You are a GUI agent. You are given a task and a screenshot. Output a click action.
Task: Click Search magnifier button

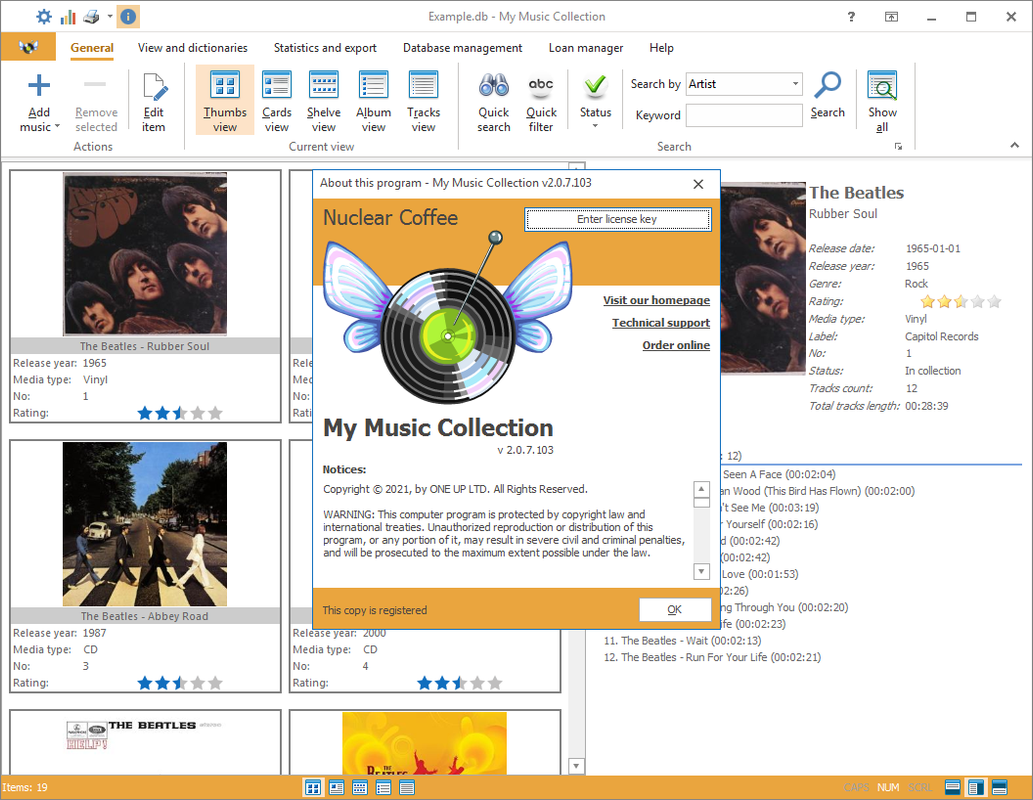click(827, 96)
